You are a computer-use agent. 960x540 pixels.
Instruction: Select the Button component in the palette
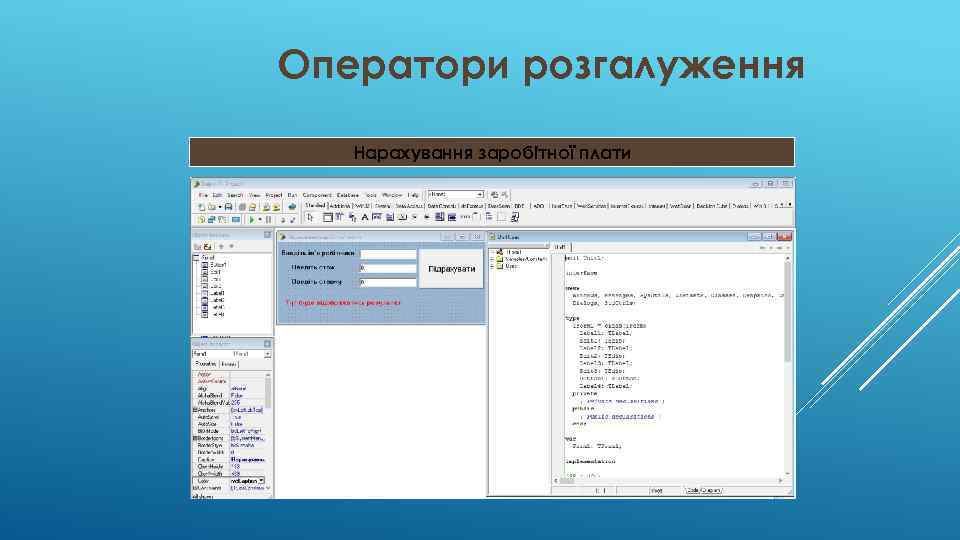click(x=402, y=217)
